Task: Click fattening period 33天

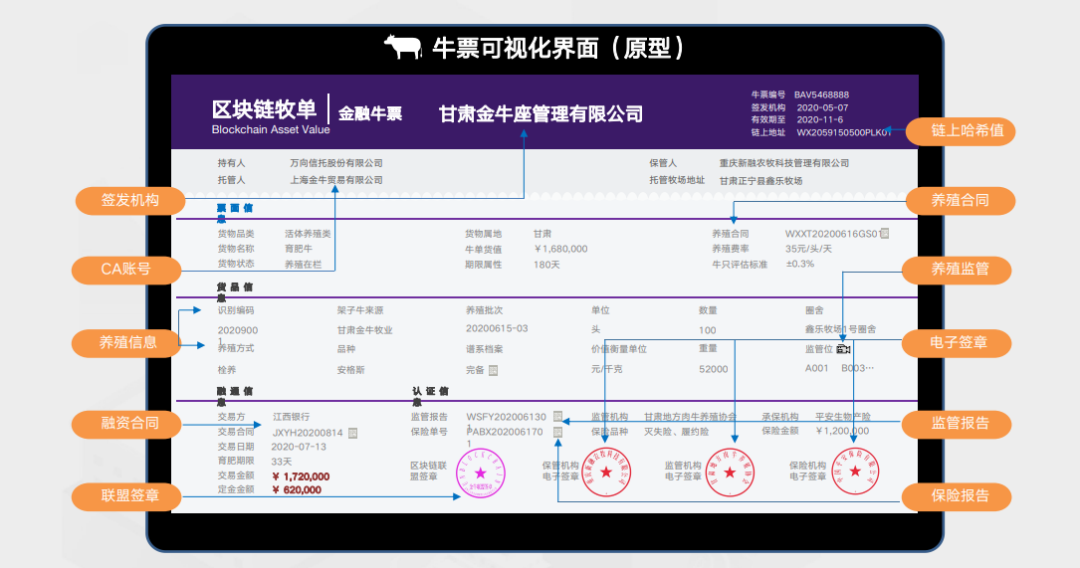Action: coord(281,461)
